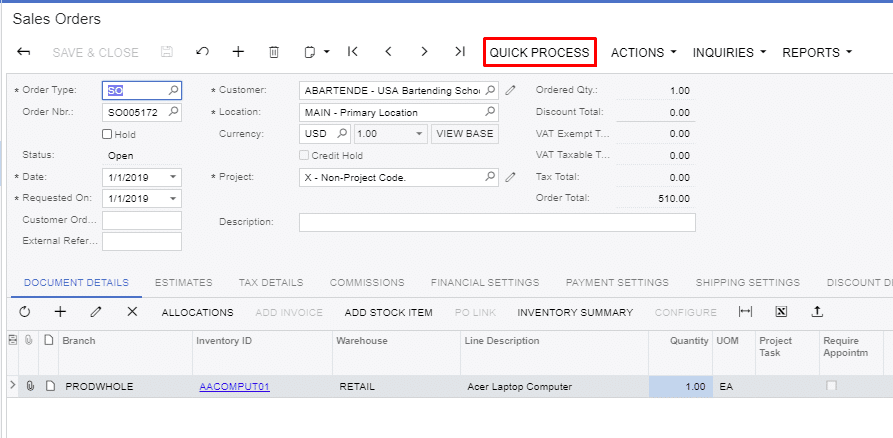The image size is (893, 438).
Task: Click the delete trash can icon
Action: [274, 52]
